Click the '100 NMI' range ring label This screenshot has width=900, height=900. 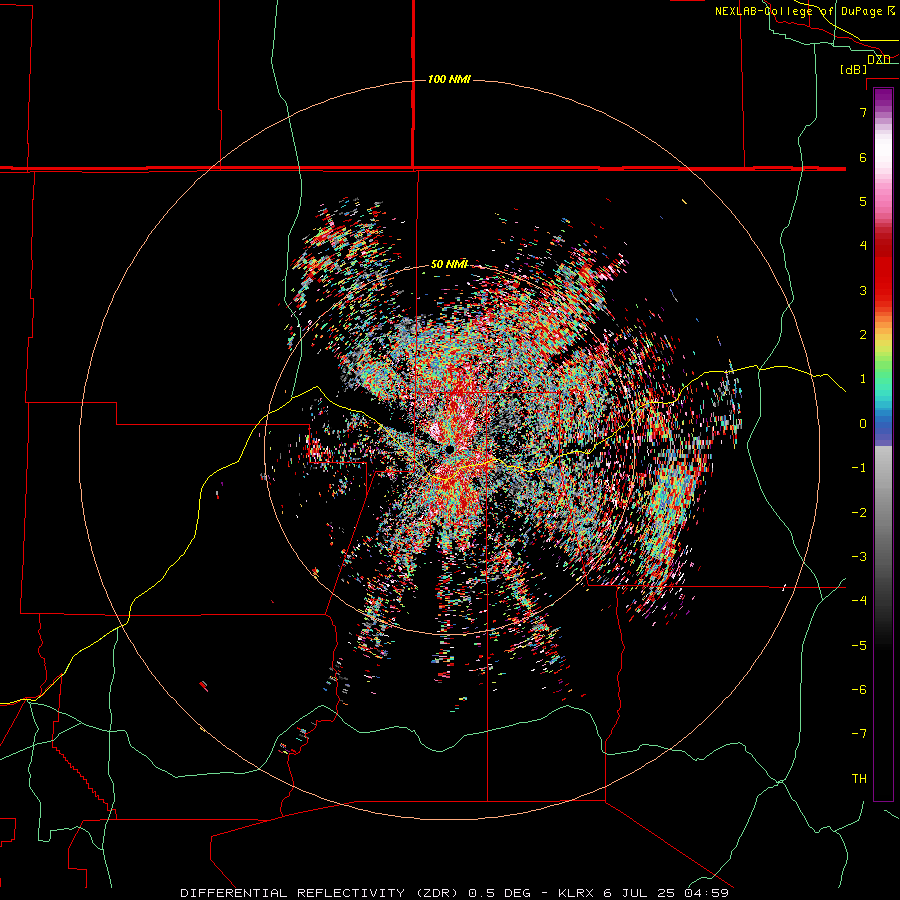(x=449, y=79)
